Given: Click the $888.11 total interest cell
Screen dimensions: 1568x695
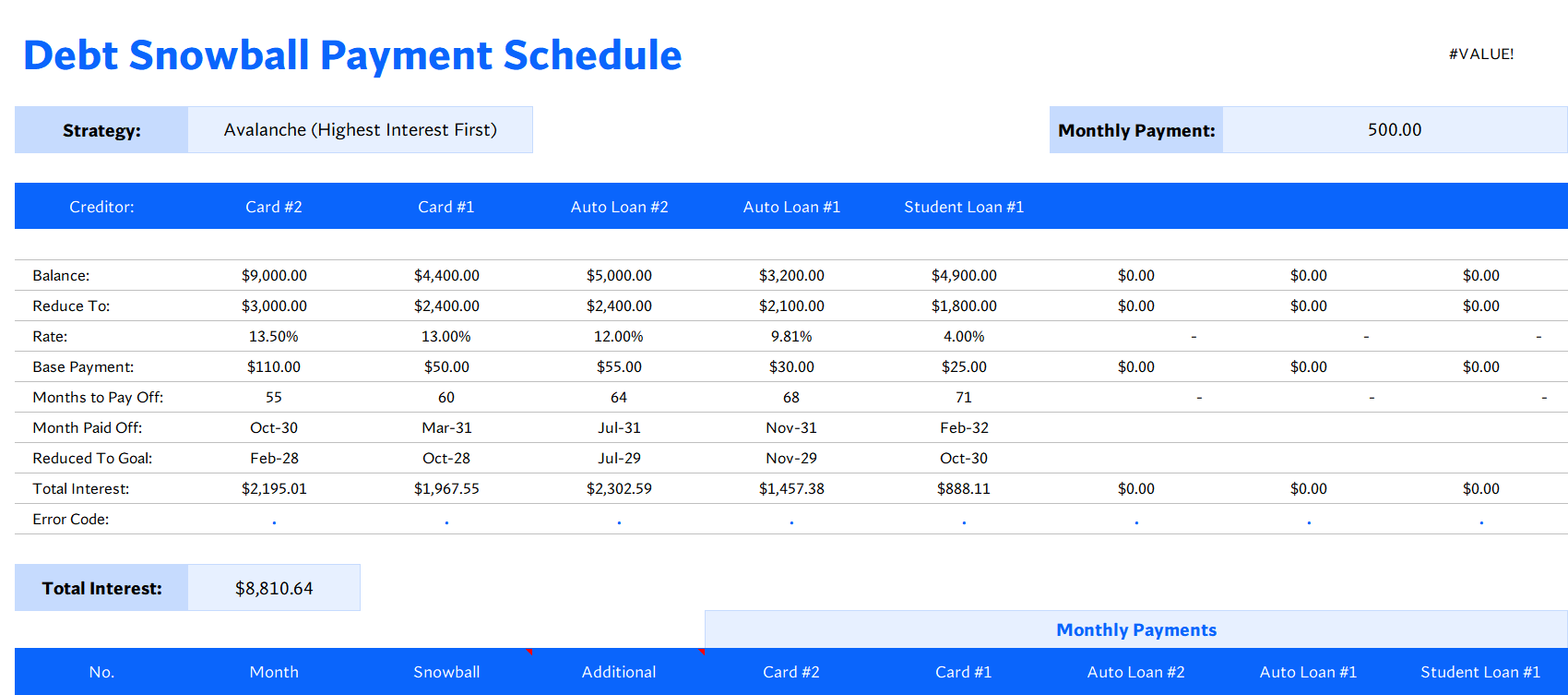Looking at the screenshot, I should pyautogui.click(x=964, y=488).
